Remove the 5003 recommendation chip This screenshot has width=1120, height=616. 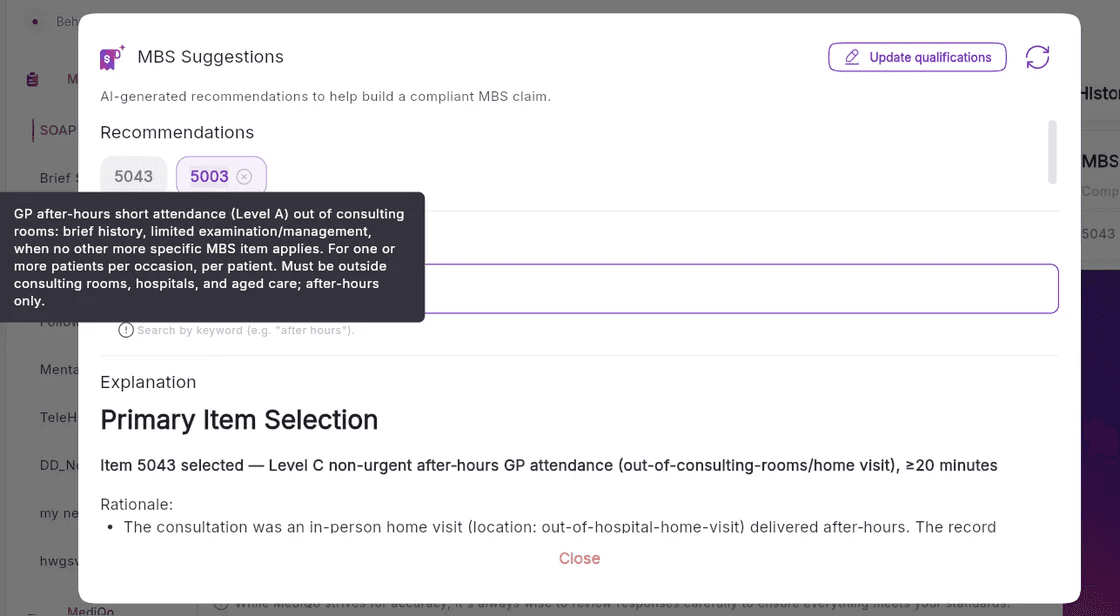pyautogui.click(x=244, y=177)
